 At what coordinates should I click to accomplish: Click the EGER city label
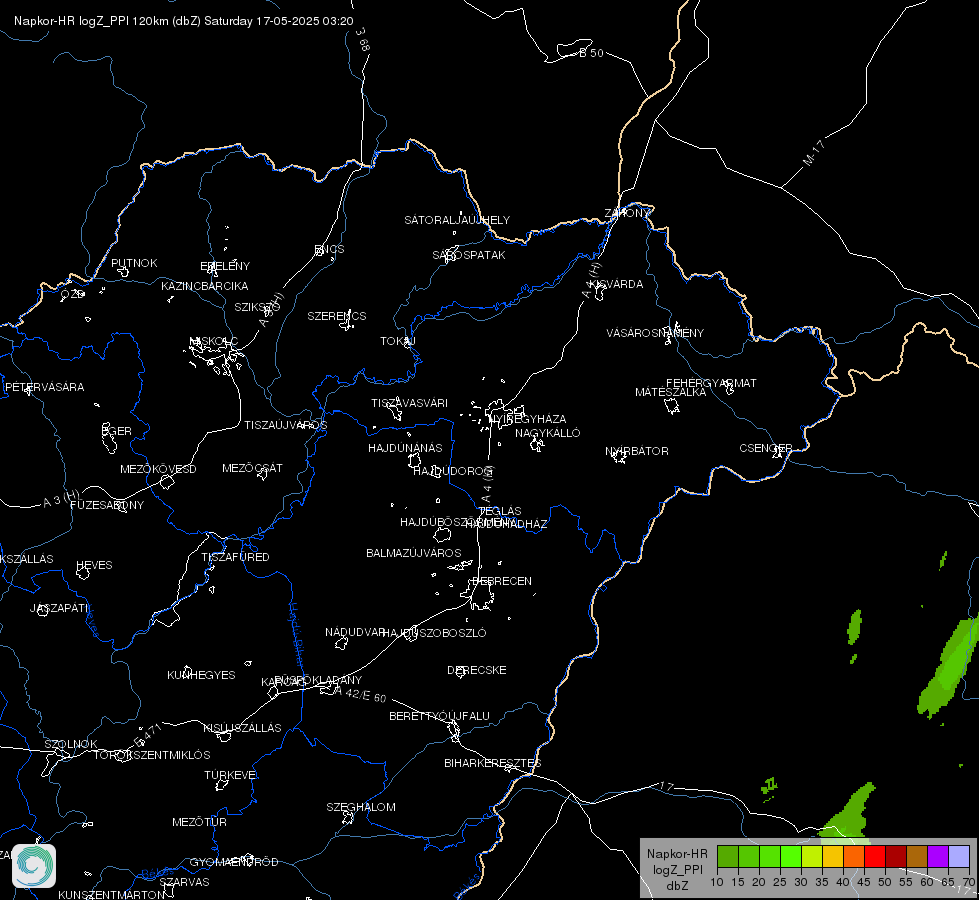(117, 431)
